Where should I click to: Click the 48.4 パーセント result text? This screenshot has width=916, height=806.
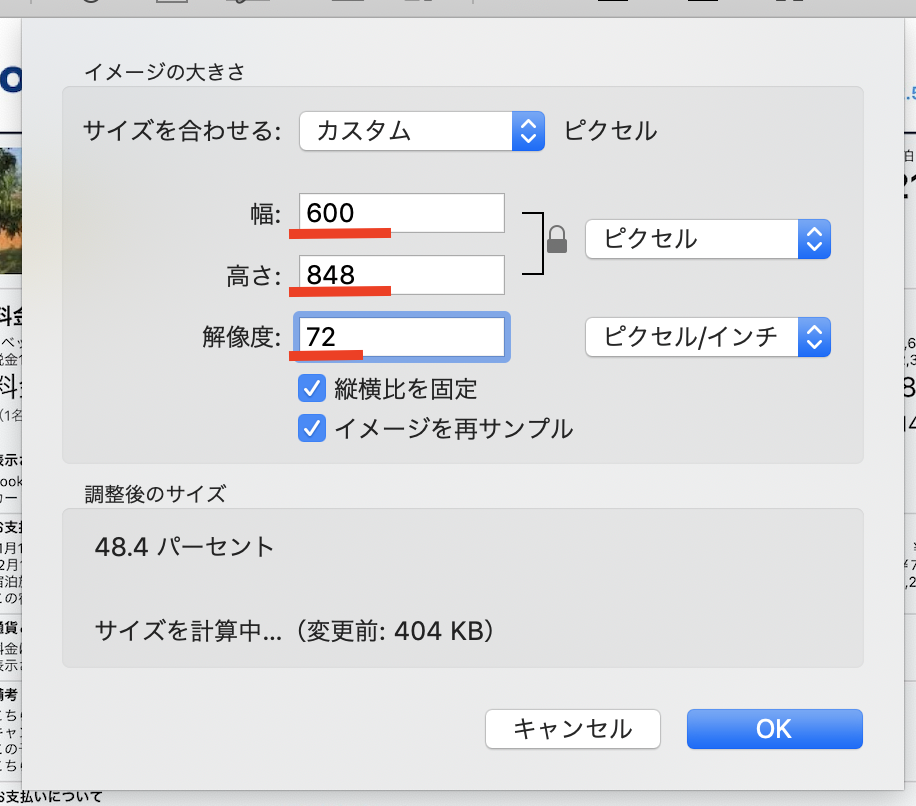click(184, 547)
